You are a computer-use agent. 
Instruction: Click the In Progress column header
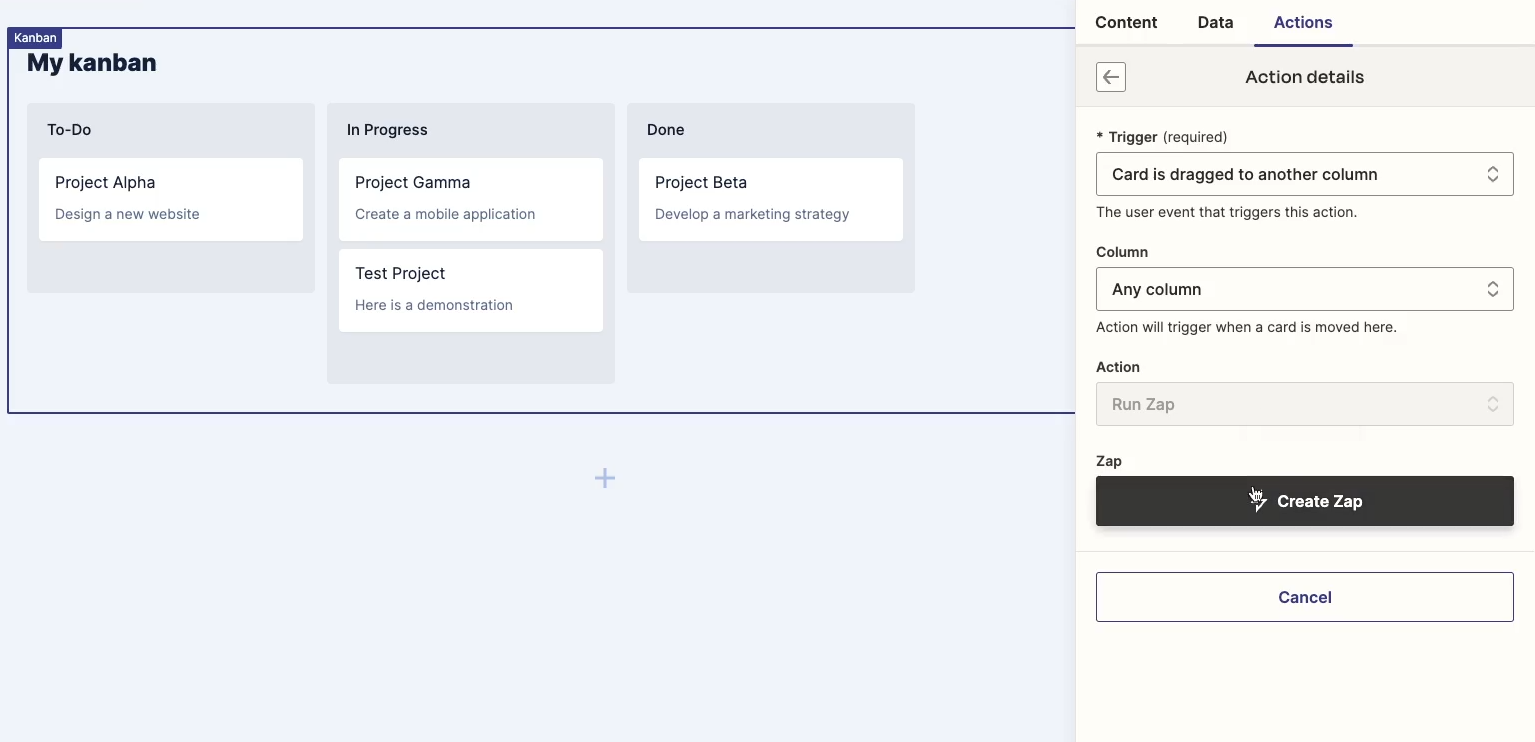[387, 130]
